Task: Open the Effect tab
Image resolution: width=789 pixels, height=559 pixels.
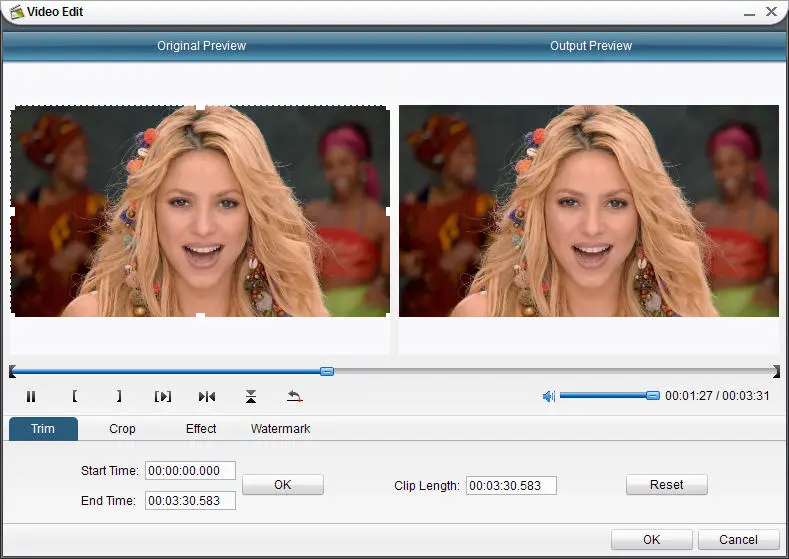Action: tap(201, 429)
